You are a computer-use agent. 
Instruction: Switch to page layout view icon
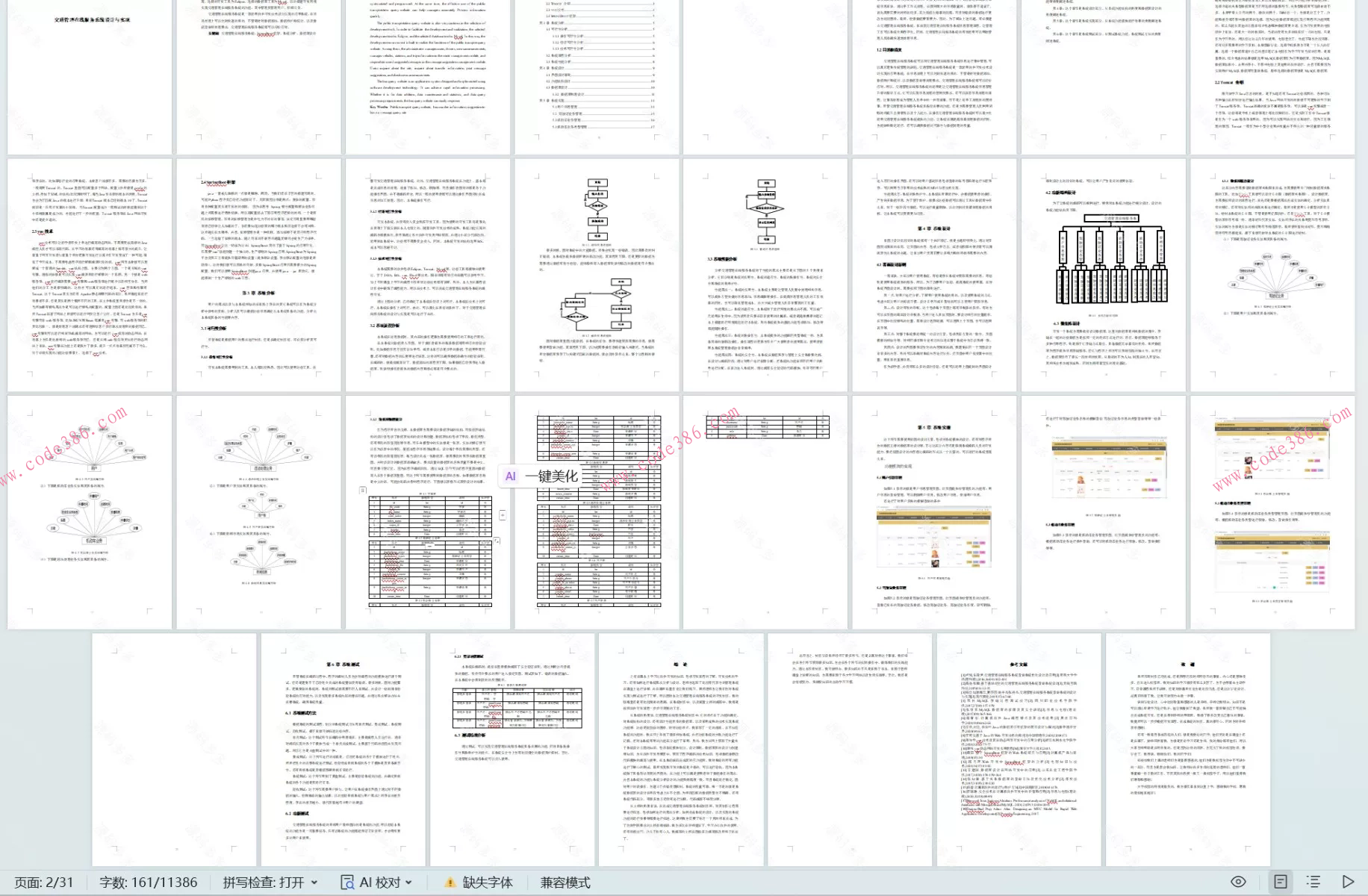tap(1280, 882)
